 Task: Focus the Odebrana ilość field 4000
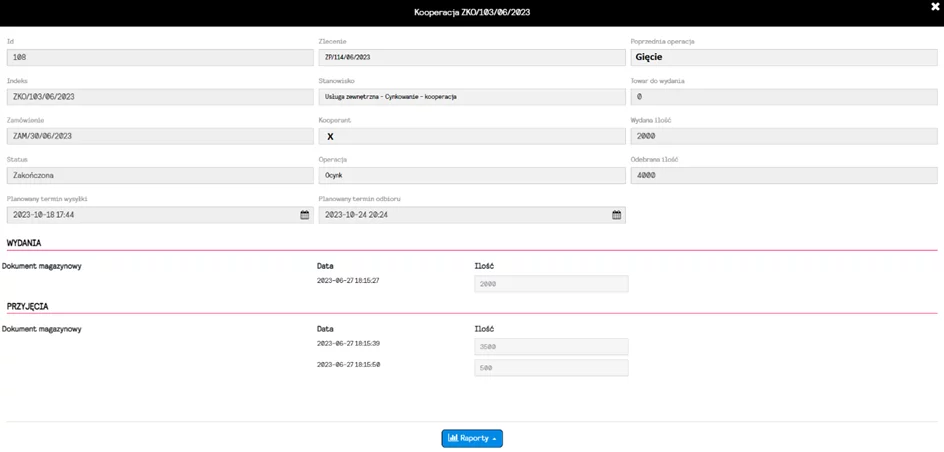click(784, 176)
